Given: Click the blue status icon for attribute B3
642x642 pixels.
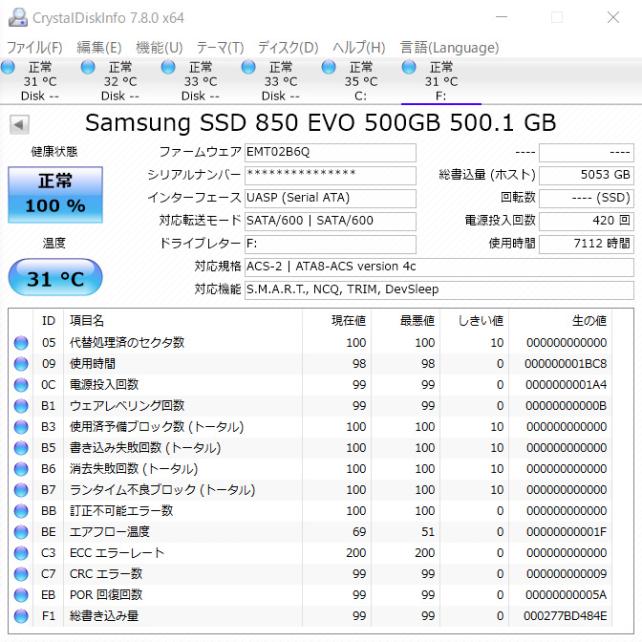Looking at the screenshot, I should (21, 427).
